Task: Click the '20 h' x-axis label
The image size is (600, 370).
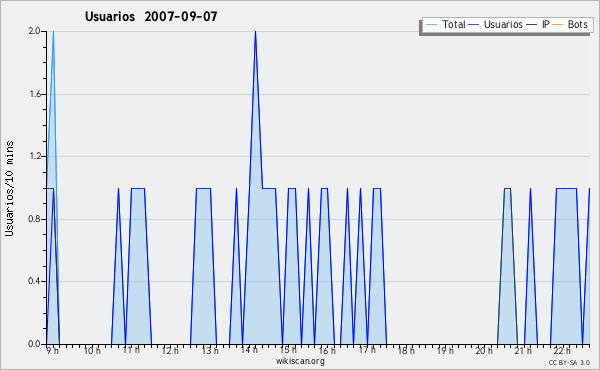Action: (484, 350)
